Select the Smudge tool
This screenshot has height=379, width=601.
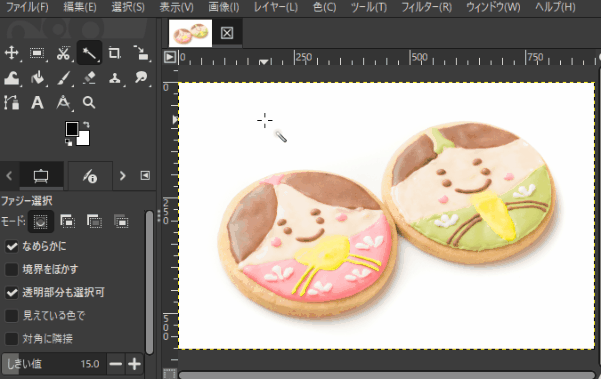(x=141, y=78)
